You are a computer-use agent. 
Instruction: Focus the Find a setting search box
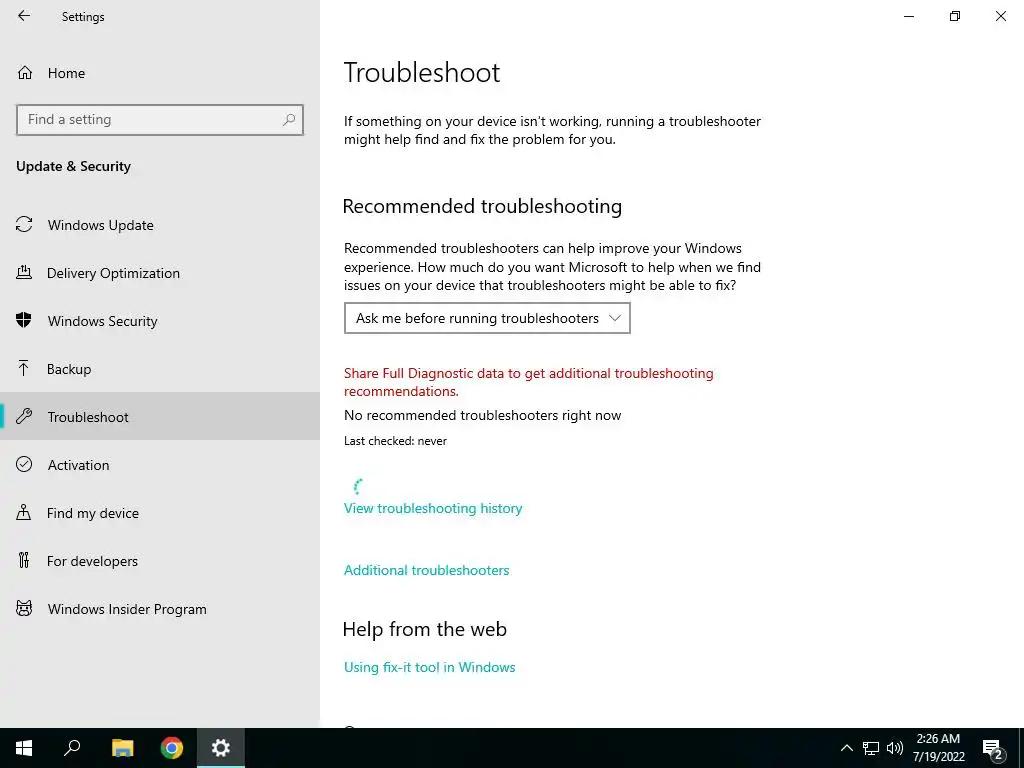tap(160, 120)
